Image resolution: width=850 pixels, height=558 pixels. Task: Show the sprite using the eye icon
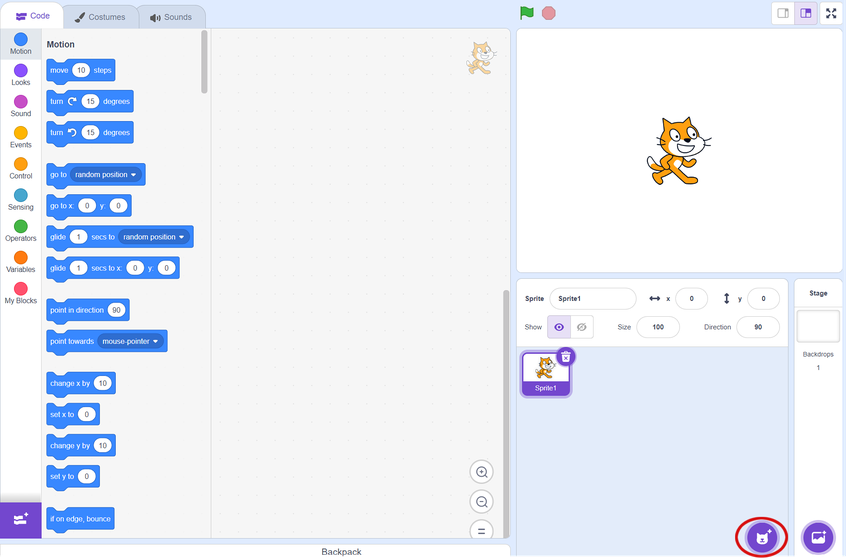click(x=561, y=329)
